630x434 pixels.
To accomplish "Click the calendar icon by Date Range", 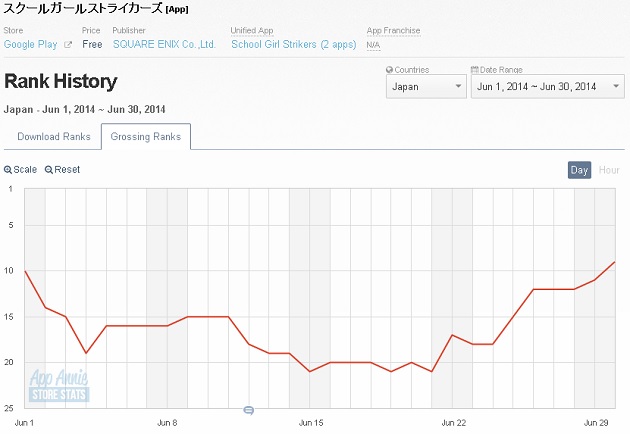I will (x=475, y=70).
